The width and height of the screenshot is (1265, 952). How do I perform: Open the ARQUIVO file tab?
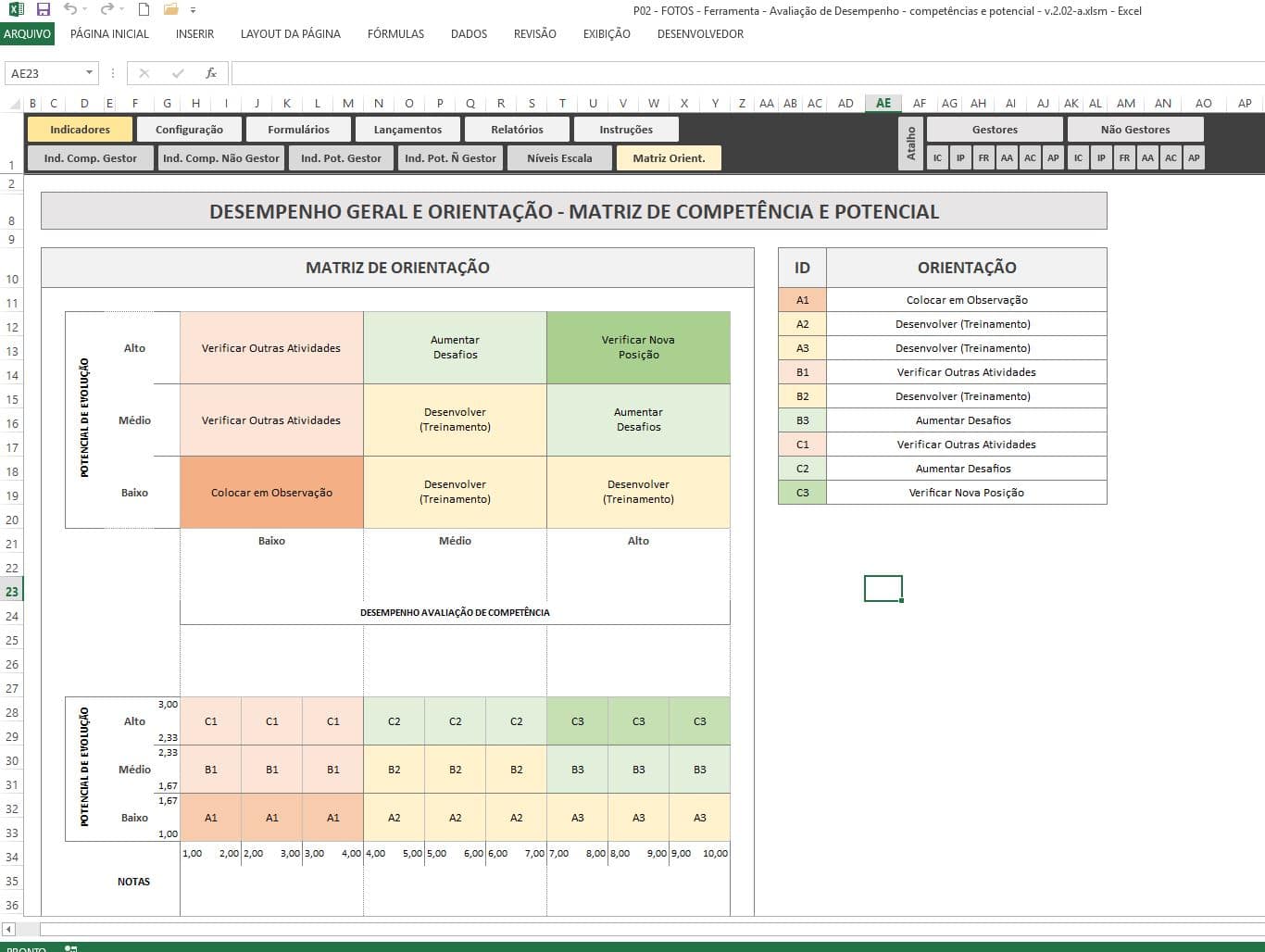tap(27, 34)
